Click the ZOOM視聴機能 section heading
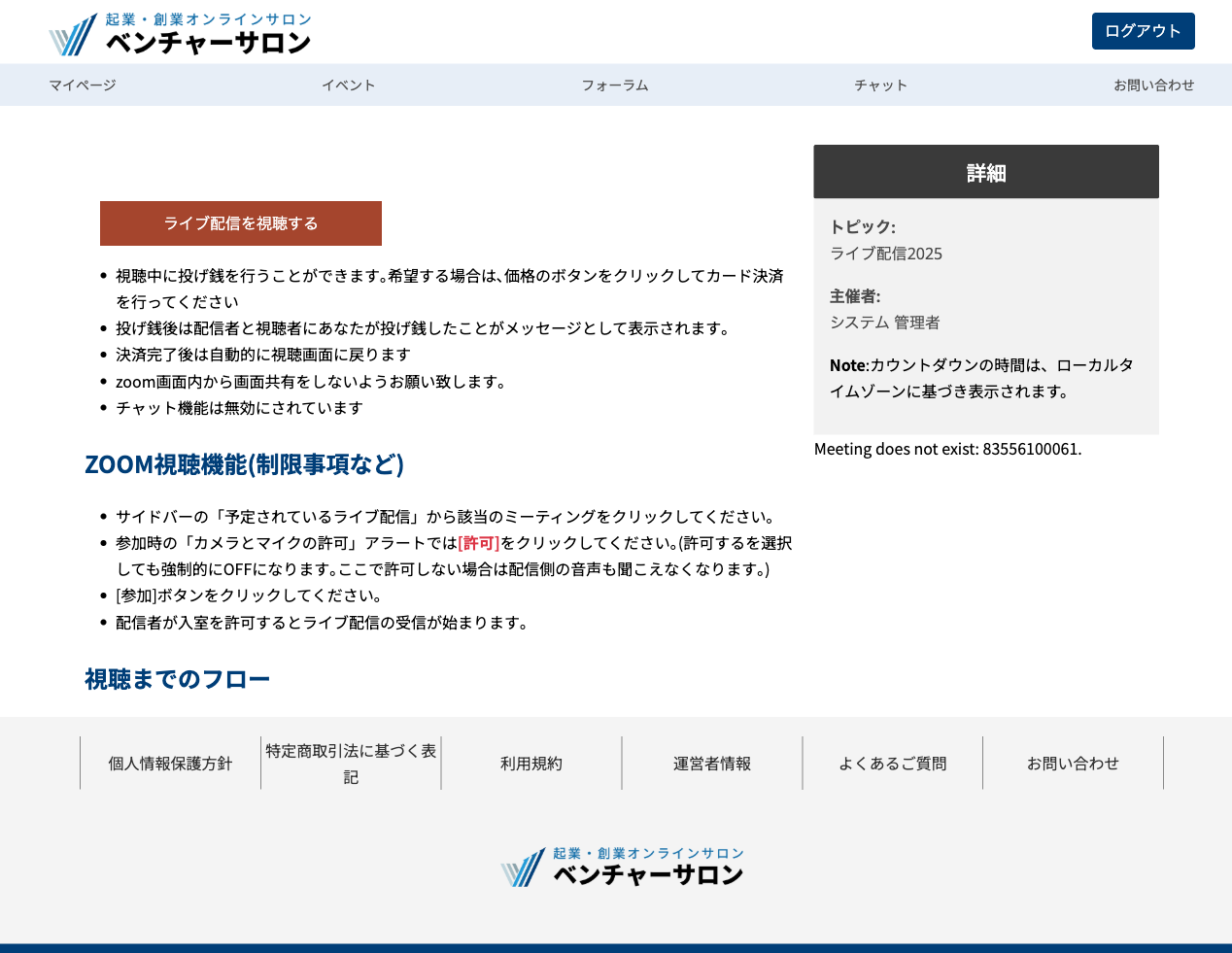Screen dimensions: 1232x953 tap(244, 464)
